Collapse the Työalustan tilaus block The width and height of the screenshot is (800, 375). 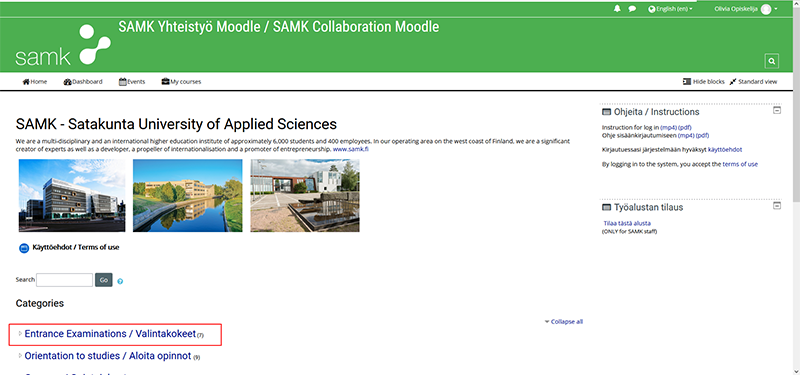click(x=777, y=206)
